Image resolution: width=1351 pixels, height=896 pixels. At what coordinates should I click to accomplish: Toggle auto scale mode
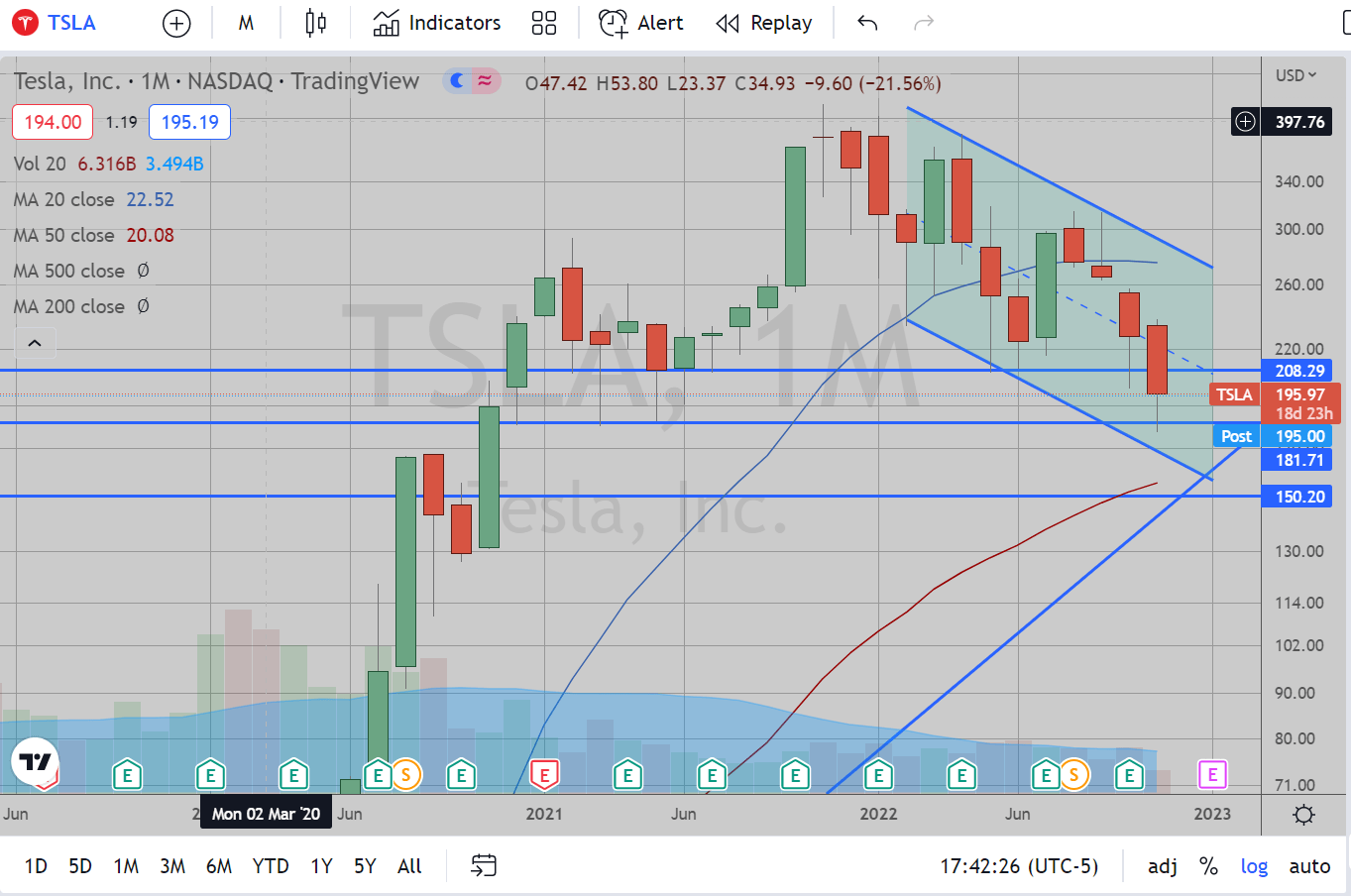[x=1309, y=866]
